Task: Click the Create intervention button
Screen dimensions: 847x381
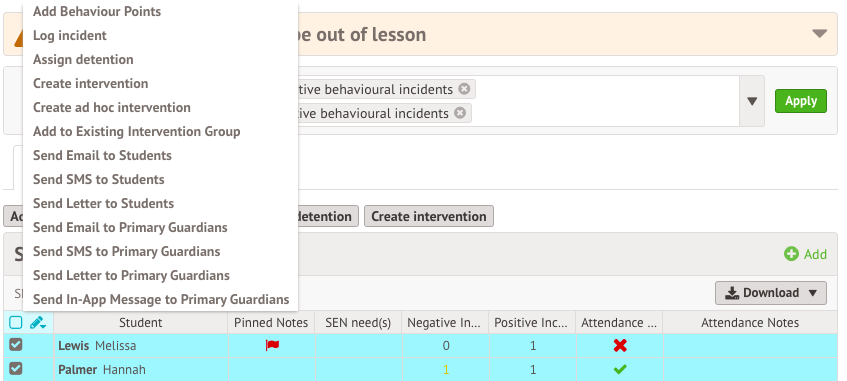Action: 429,216
